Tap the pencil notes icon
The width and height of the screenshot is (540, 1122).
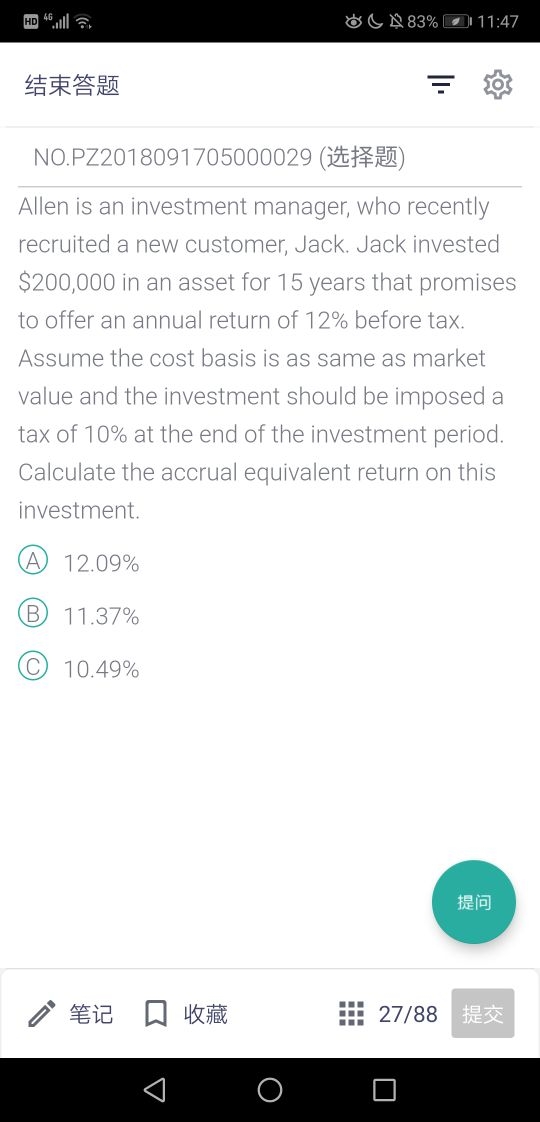[x=41, y=1014]
